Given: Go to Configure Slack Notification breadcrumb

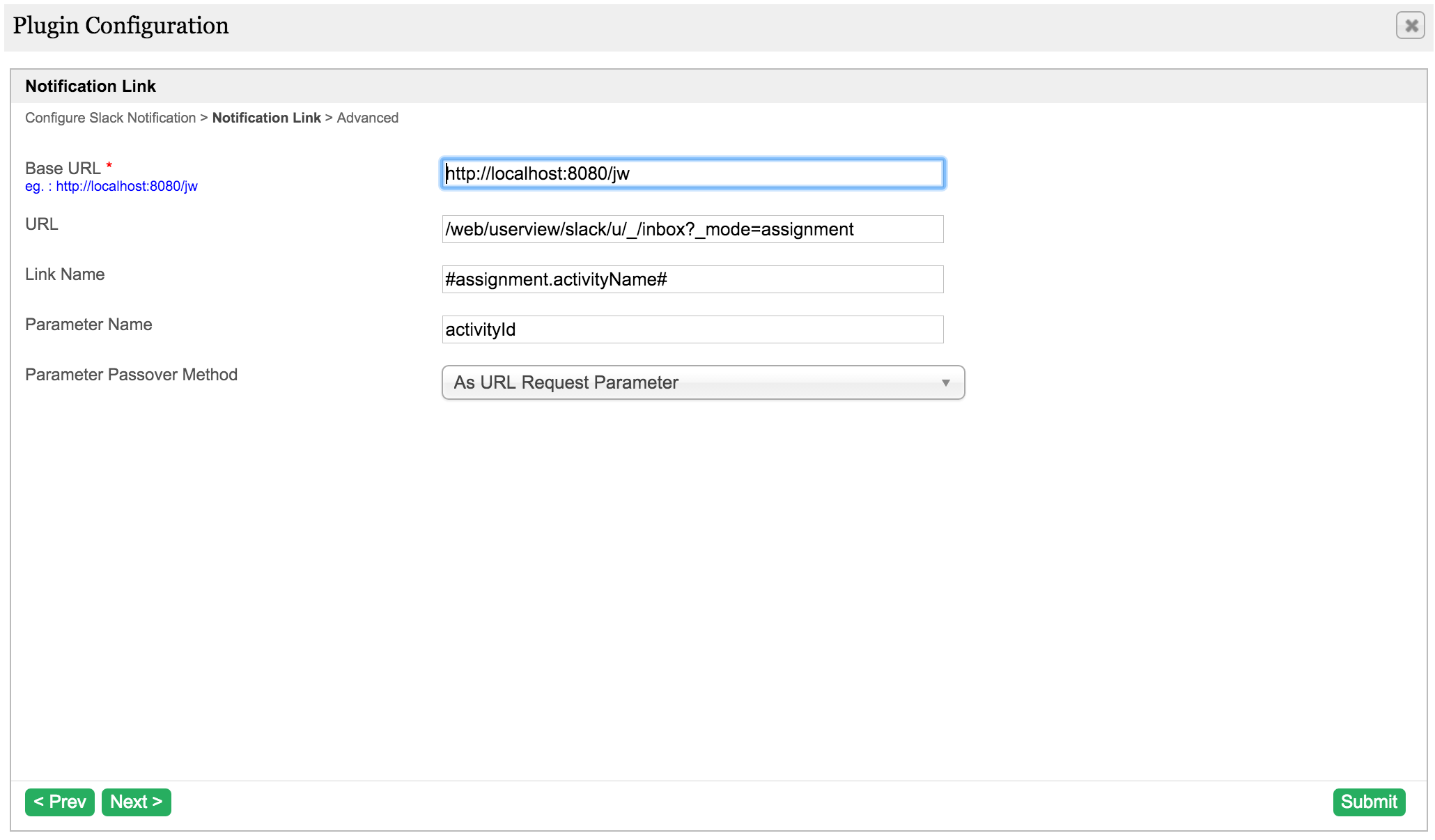Looking at the screenshot, I should pyautogui.click(x=110, y=118).
